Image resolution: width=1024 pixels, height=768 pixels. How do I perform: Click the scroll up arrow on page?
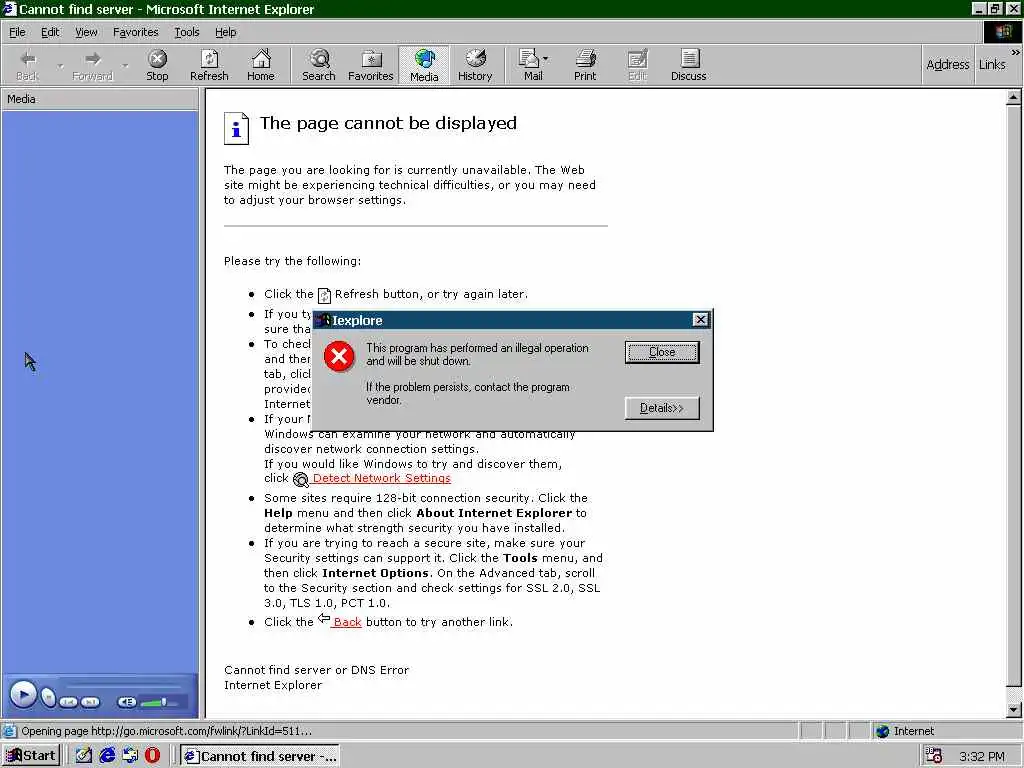coord(1013,98)
